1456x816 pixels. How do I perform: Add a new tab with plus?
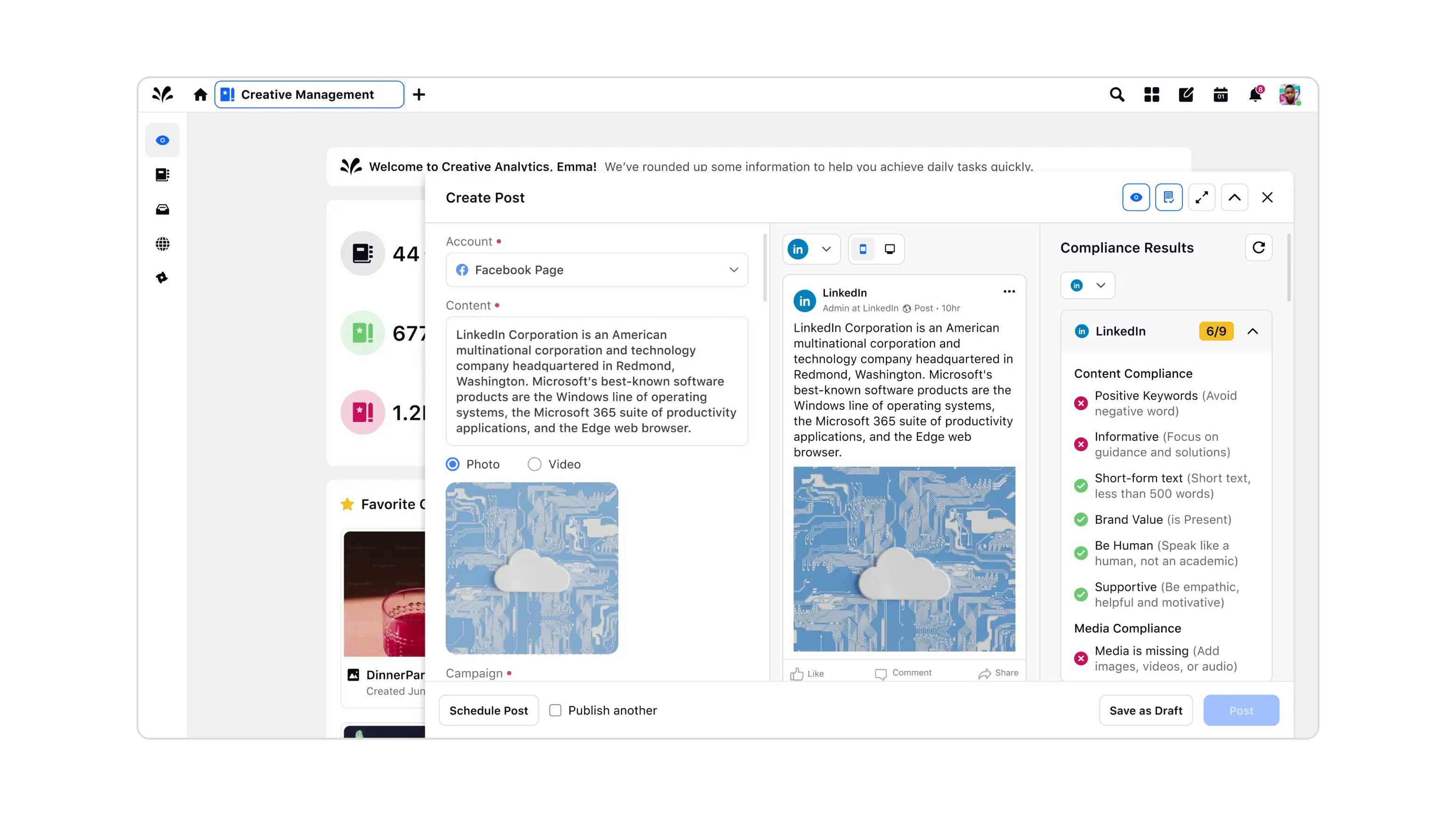pyautogui.click(x=419, y=94)
